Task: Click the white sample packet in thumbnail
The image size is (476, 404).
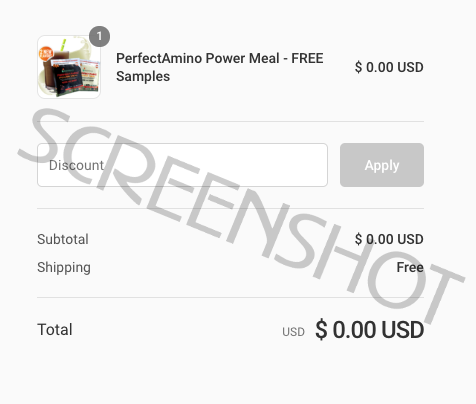Action: pyautogui.click(x=90, y=76)
